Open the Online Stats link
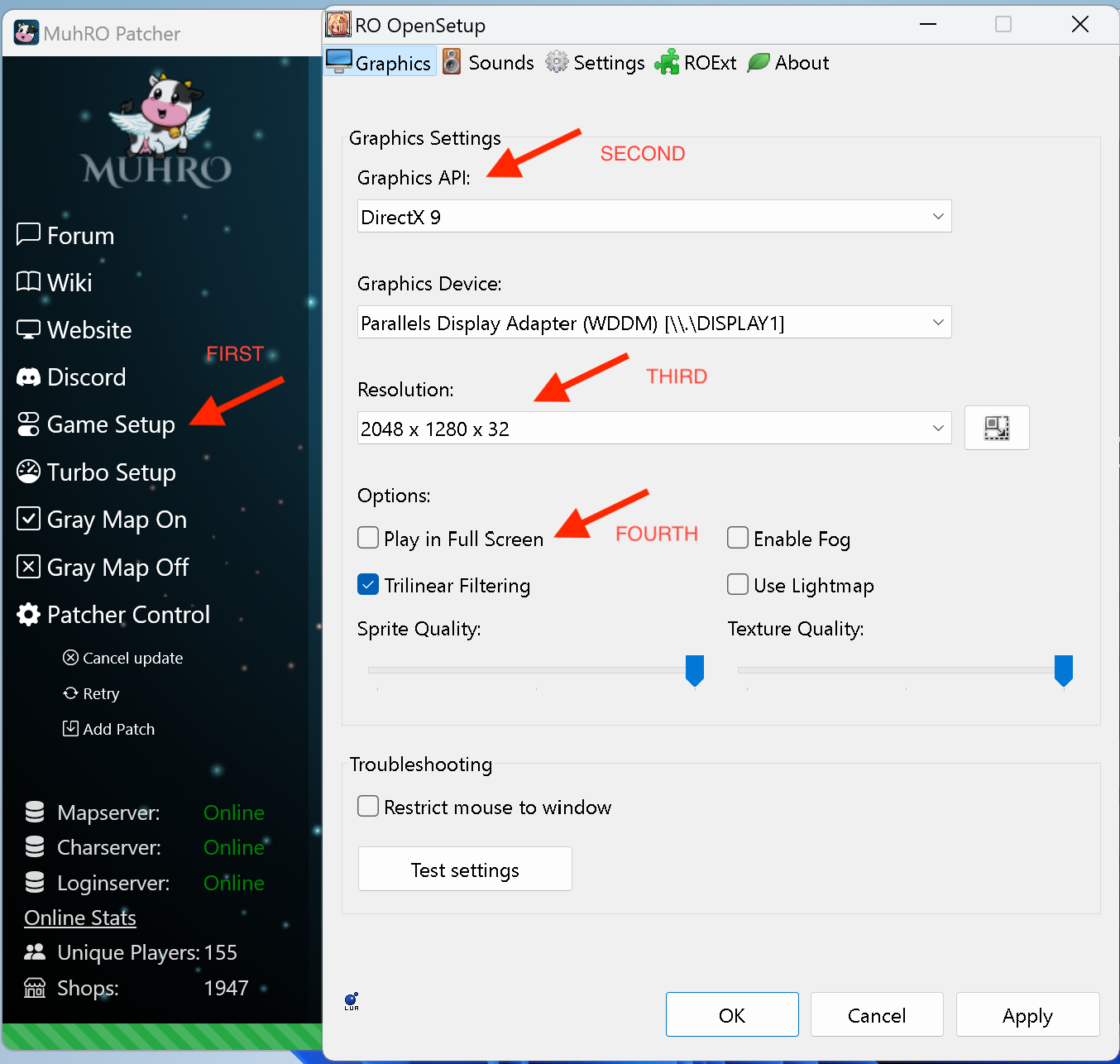1120x1064 pixels. pos(80,918)
